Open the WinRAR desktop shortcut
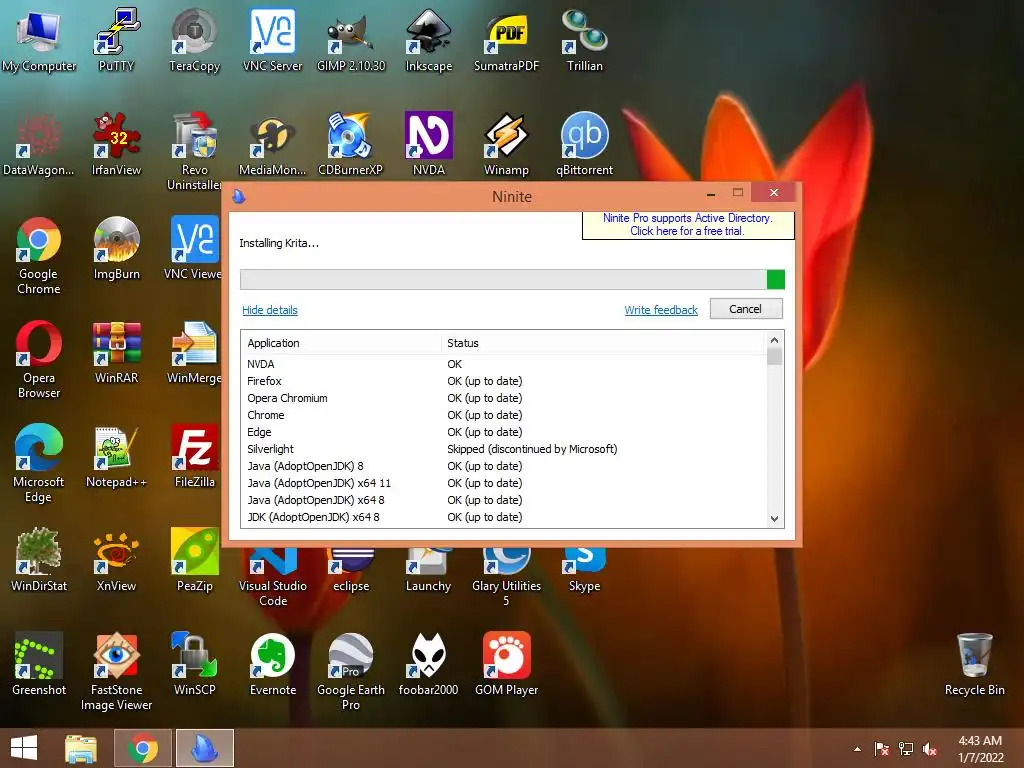Viewport: 1024px width, 768px height. 116,353
